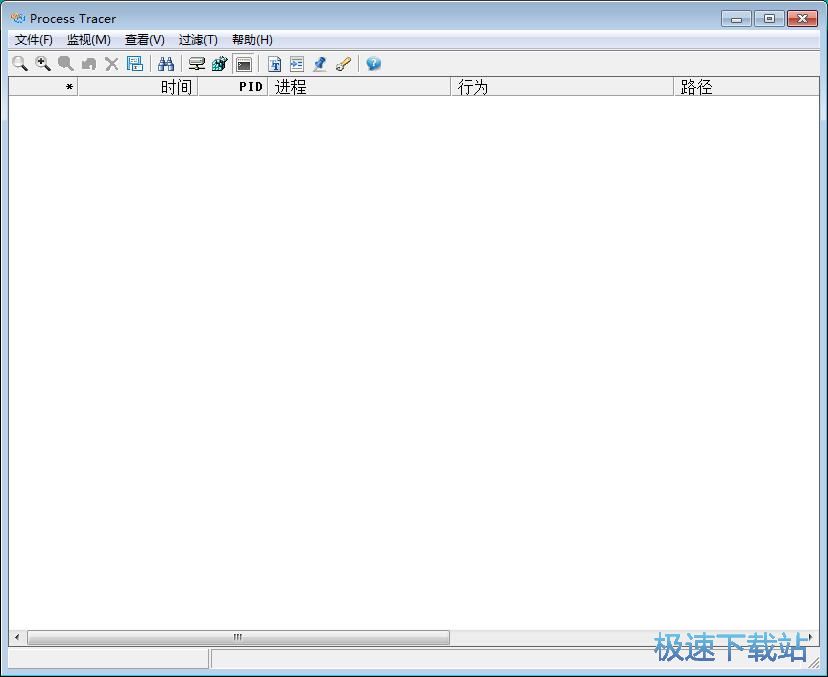This screenshot has width=828, height=677.
Task: Click the document with T font icon
Action: pyautogui.click(x=274, y=64)
